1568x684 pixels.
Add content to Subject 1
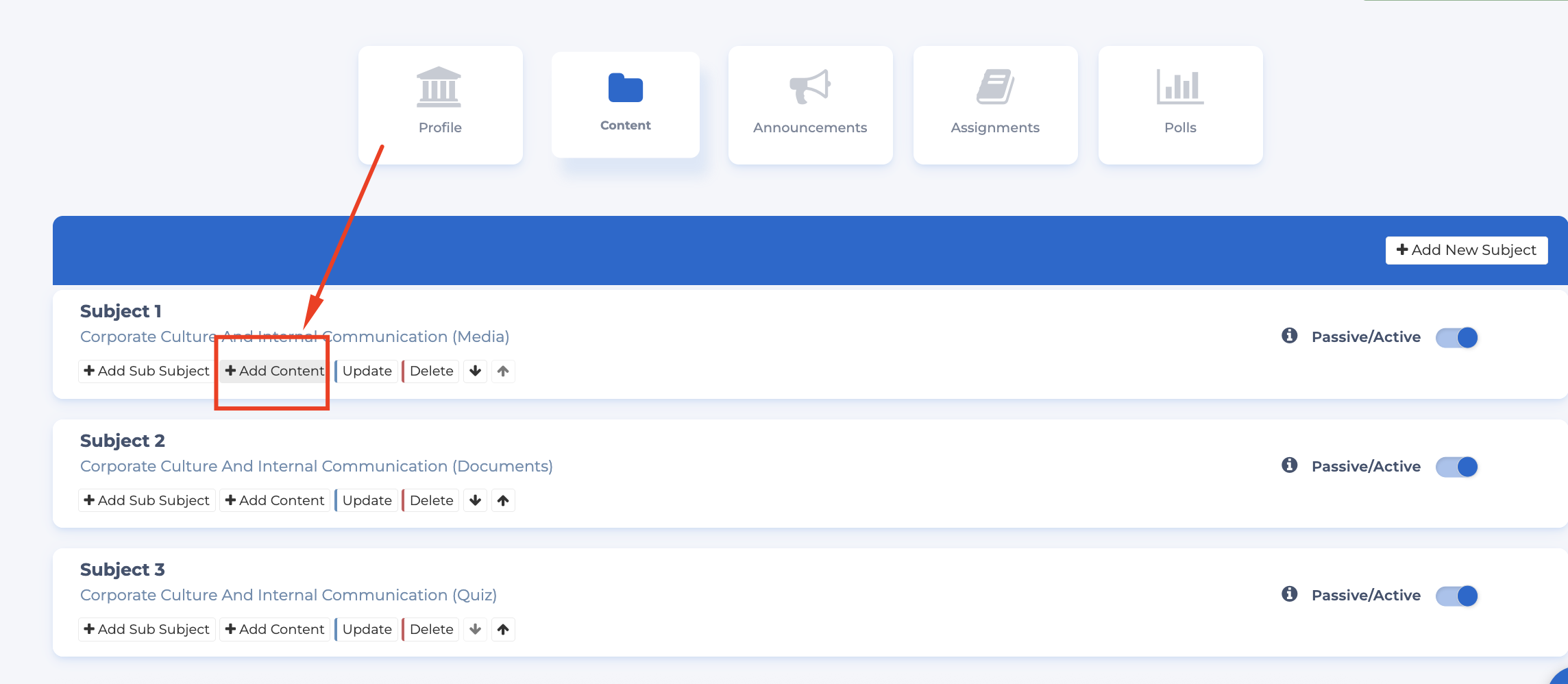pos(275,371)
